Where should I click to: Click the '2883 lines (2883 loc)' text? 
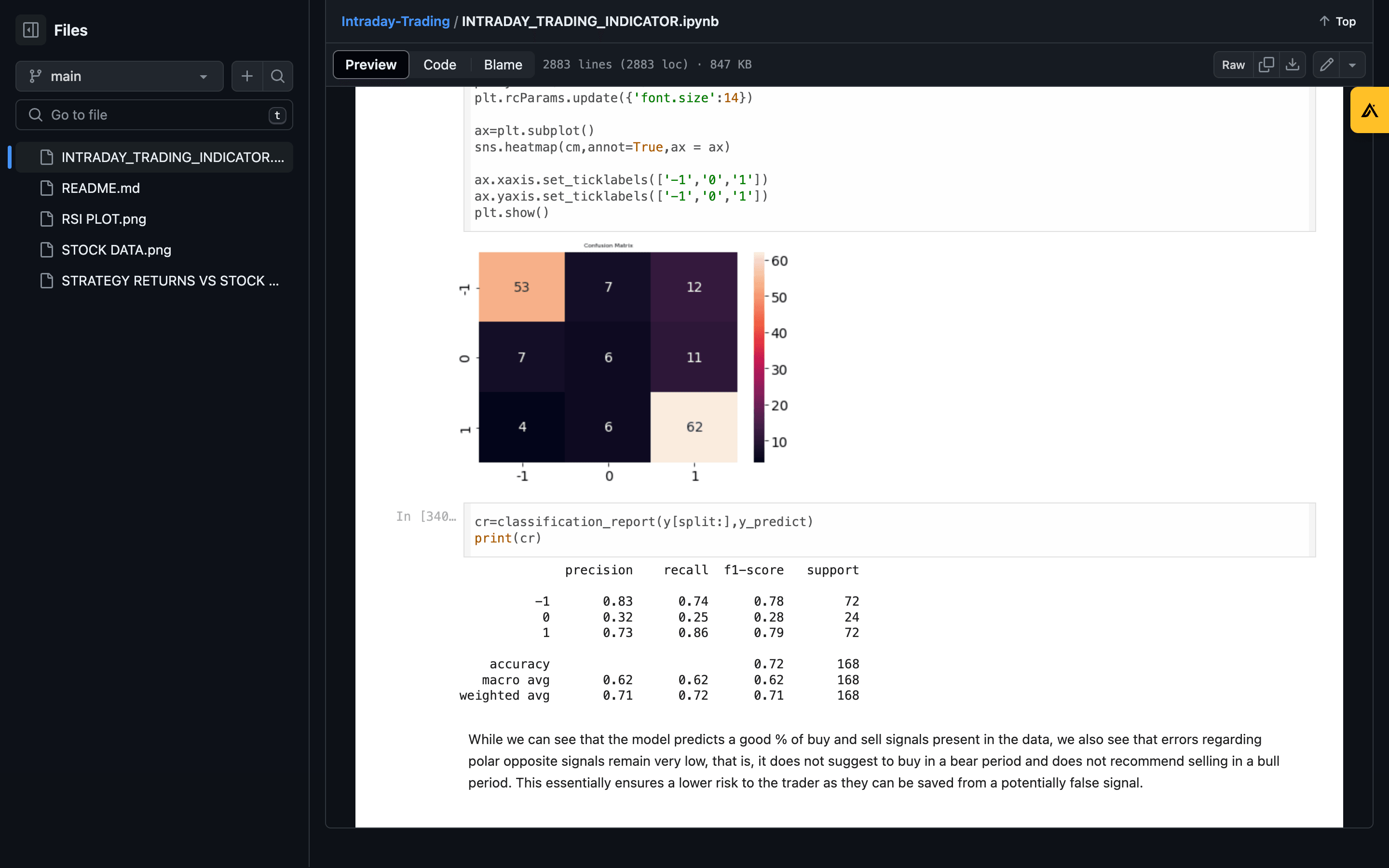tap(615, 64)
